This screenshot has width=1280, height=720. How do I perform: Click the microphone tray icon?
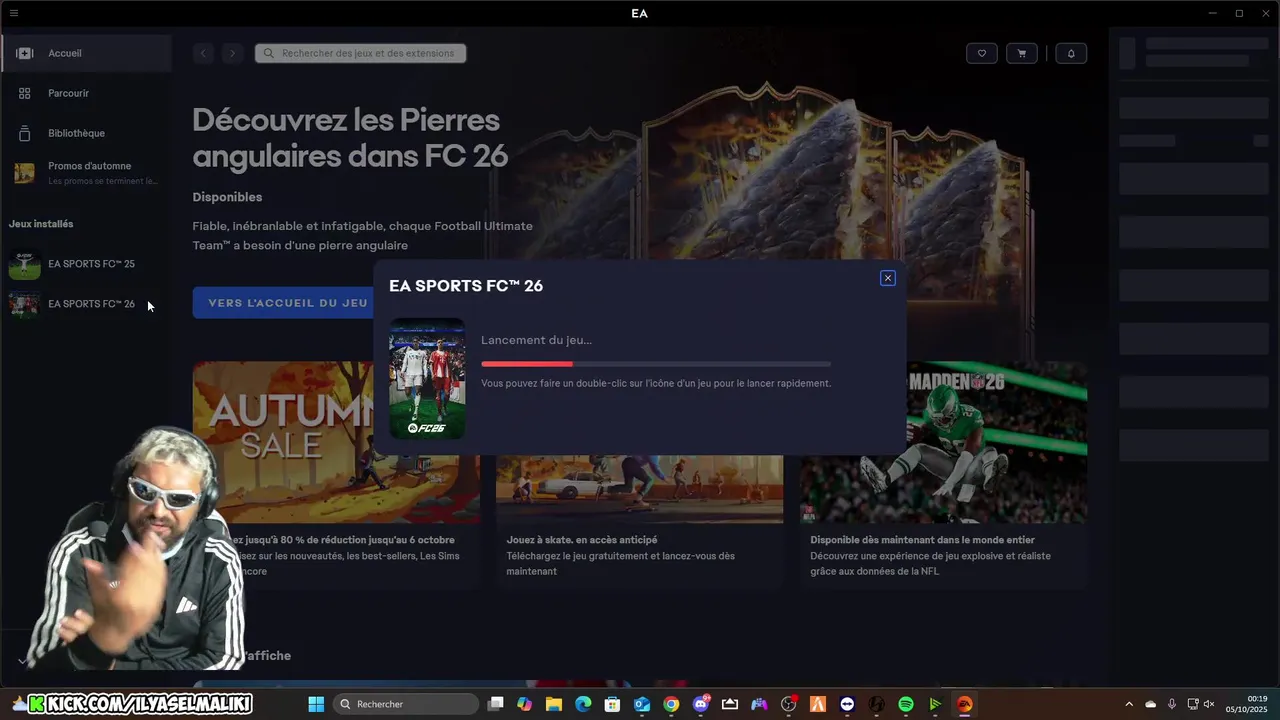(1171, 704)
